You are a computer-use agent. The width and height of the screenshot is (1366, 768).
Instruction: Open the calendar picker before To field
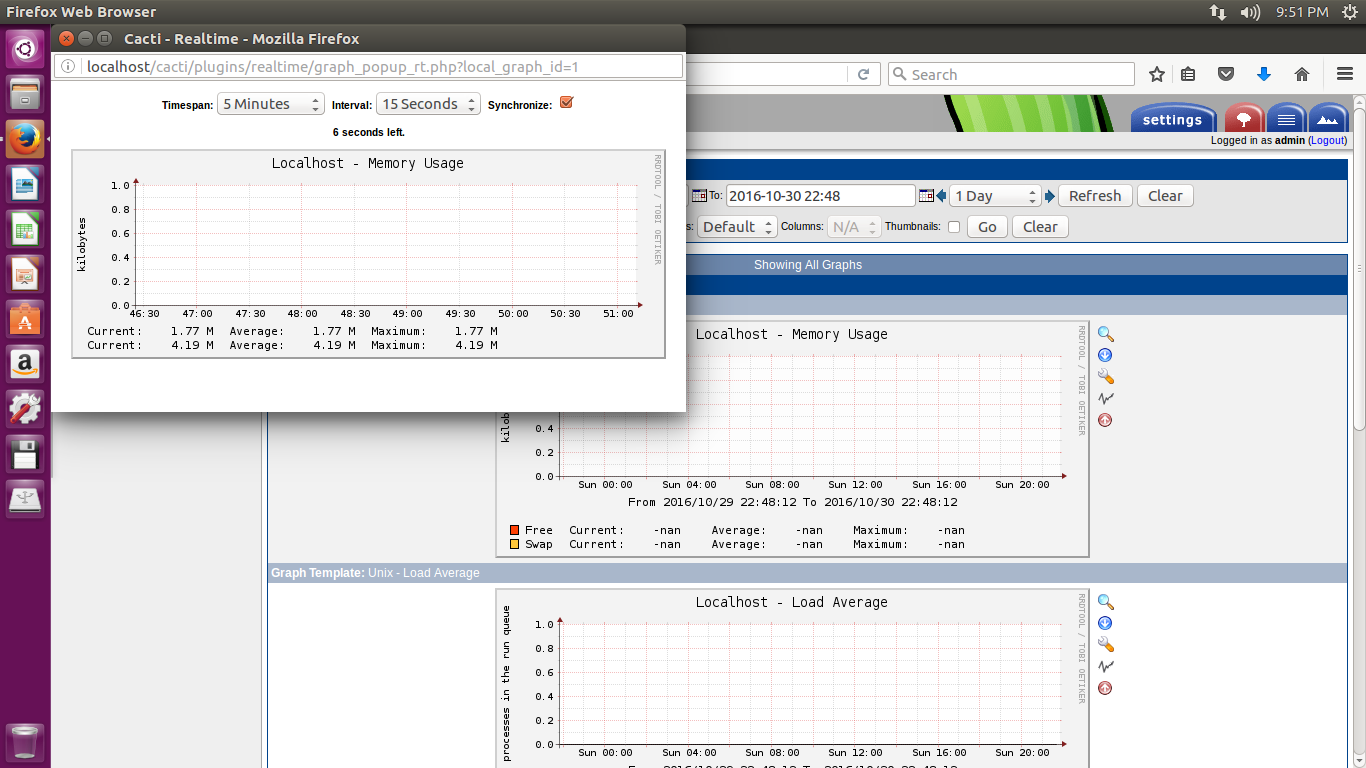coord(699,196)
